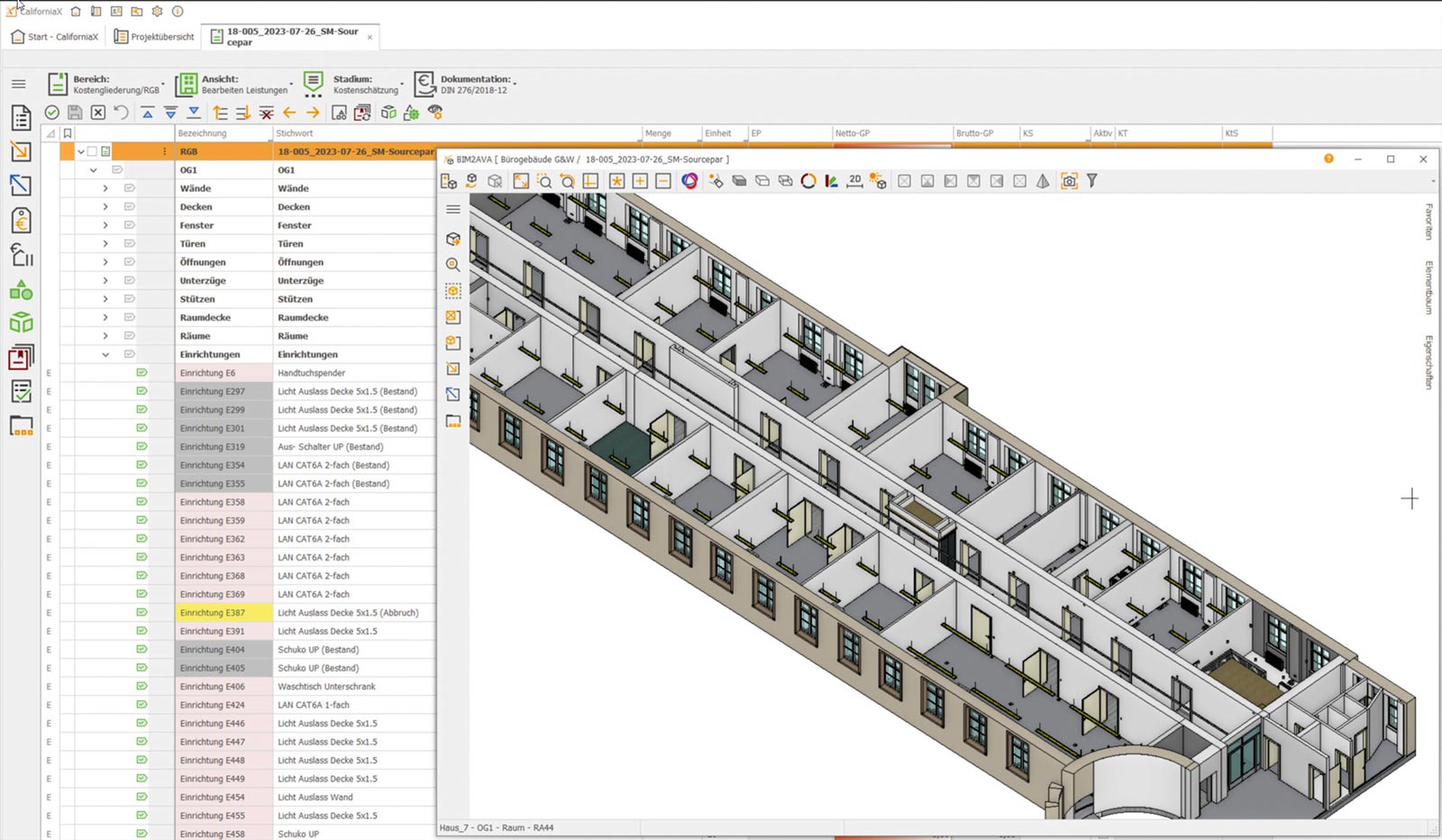Click the euro document icon in left sidebar
Image resolution: width=1442 pixels, height=840 pixels.
coord(21,221)
